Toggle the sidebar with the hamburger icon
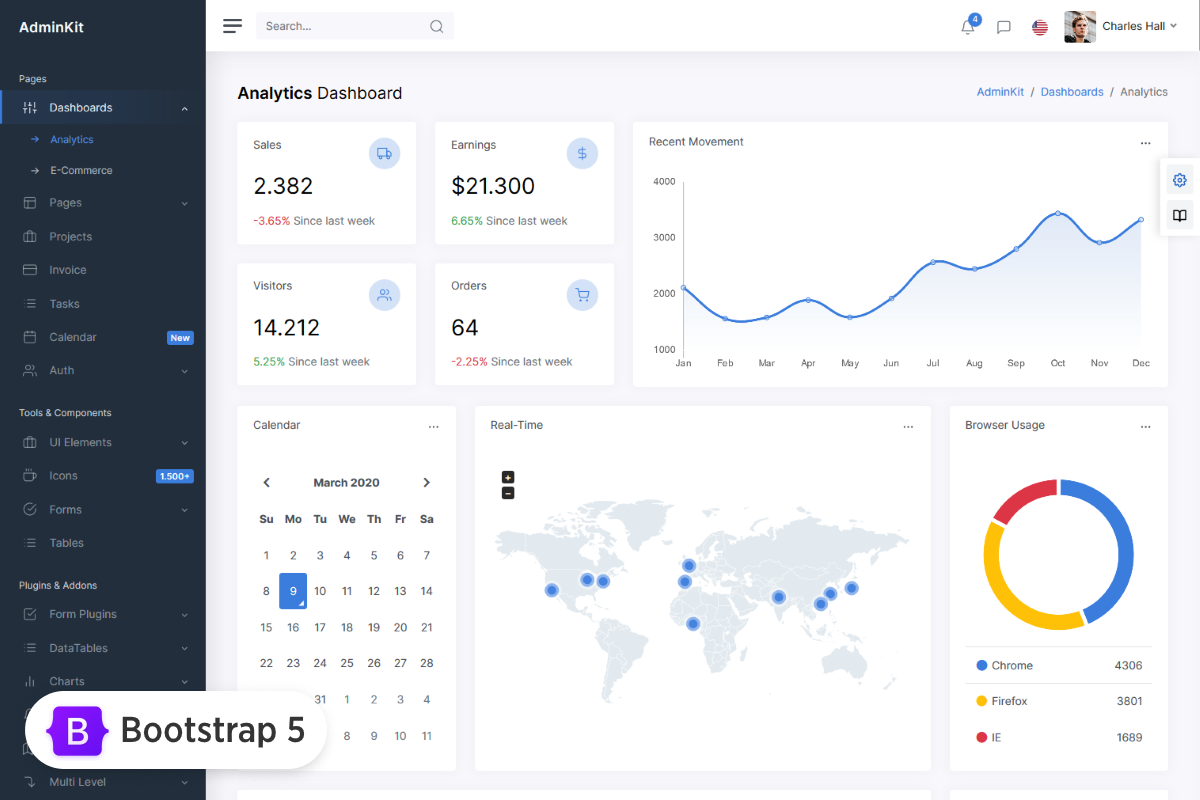 click(x=232, y=26)
